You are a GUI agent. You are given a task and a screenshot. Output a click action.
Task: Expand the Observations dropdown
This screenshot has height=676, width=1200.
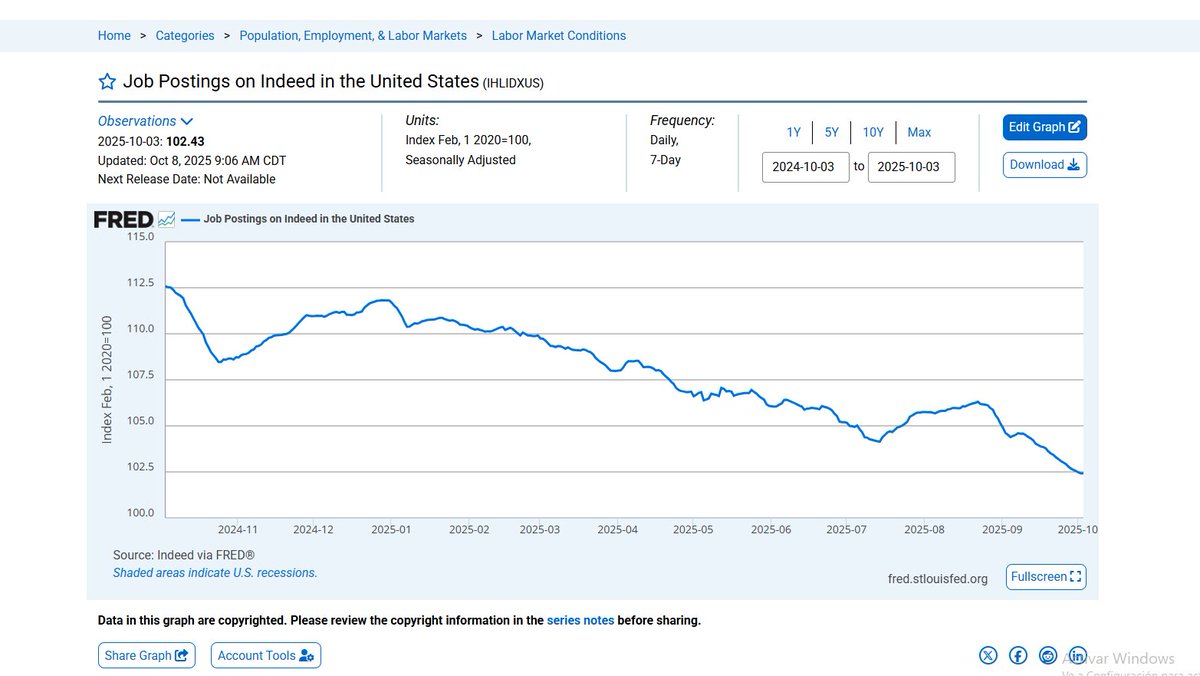[x=146, y=121]
